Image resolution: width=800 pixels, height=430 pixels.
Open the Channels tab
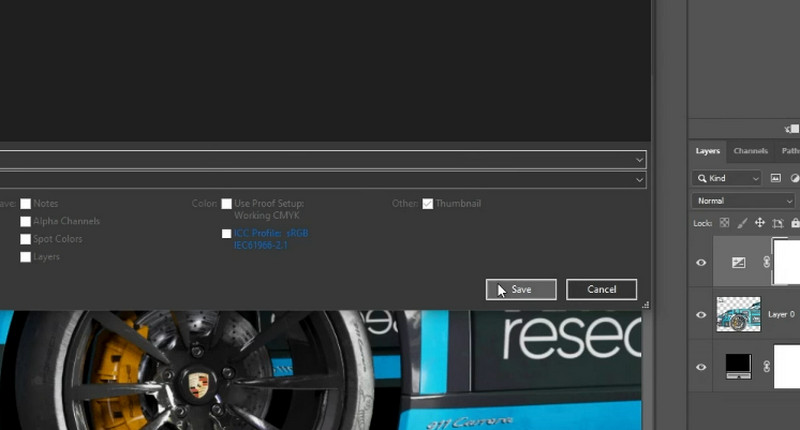point(751,151)
